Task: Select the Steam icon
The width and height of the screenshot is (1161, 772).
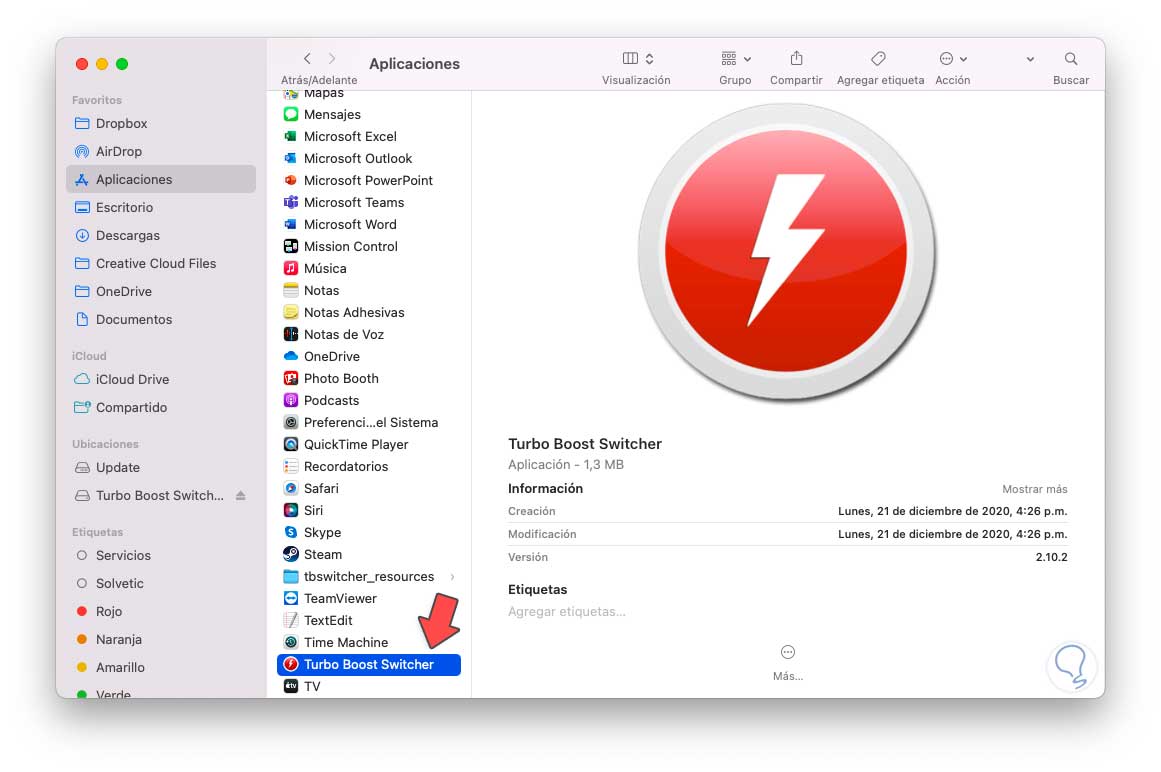Action: click(x=291, y=554)
